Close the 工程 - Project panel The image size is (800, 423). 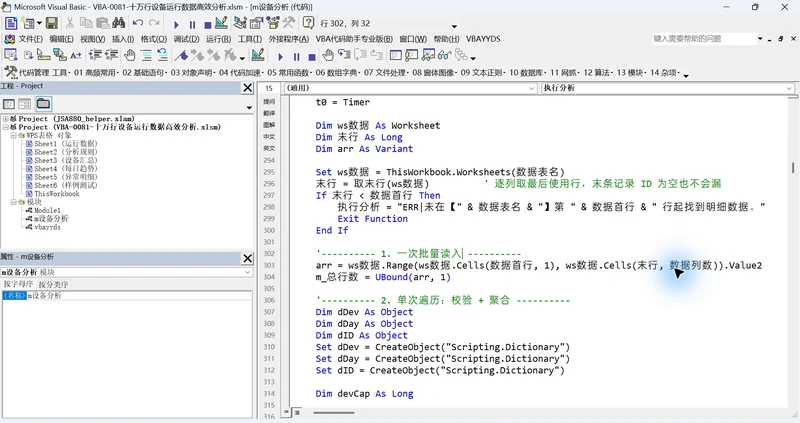[247, 88]
